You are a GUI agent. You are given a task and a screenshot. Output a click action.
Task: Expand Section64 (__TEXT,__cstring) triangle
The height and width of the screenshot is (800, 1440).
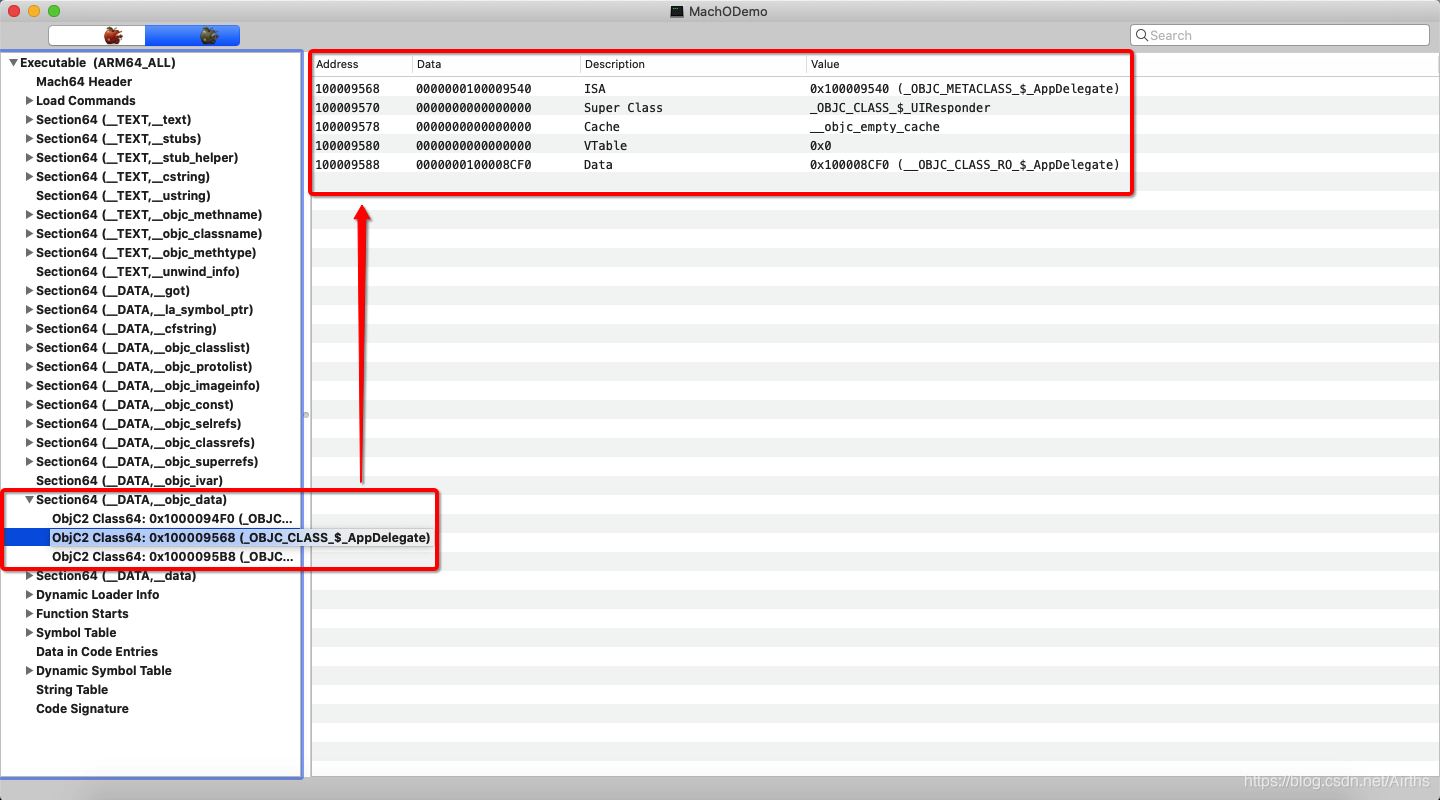point(29,177)
